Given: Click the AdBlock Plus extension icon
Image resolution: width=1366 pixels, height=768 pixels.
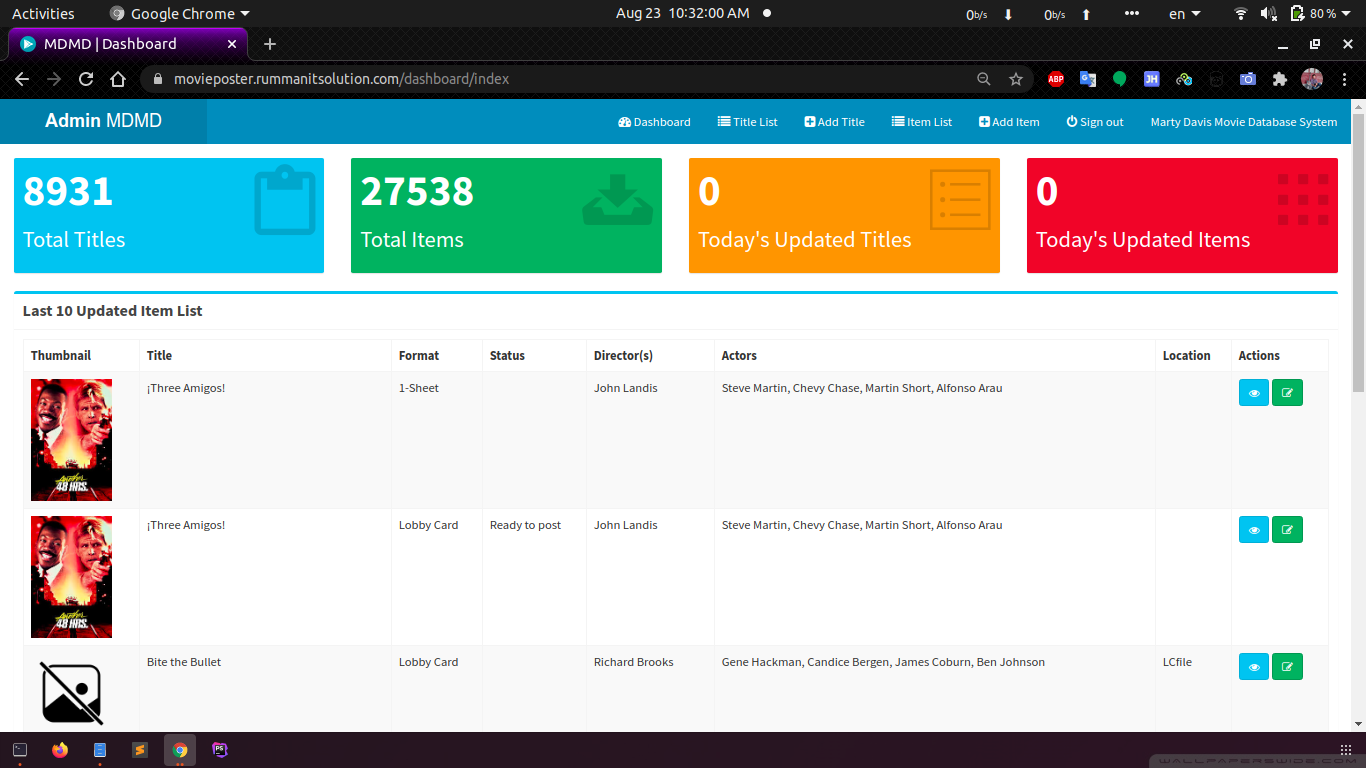Looking at the screenshot, I should (1055, 79).
